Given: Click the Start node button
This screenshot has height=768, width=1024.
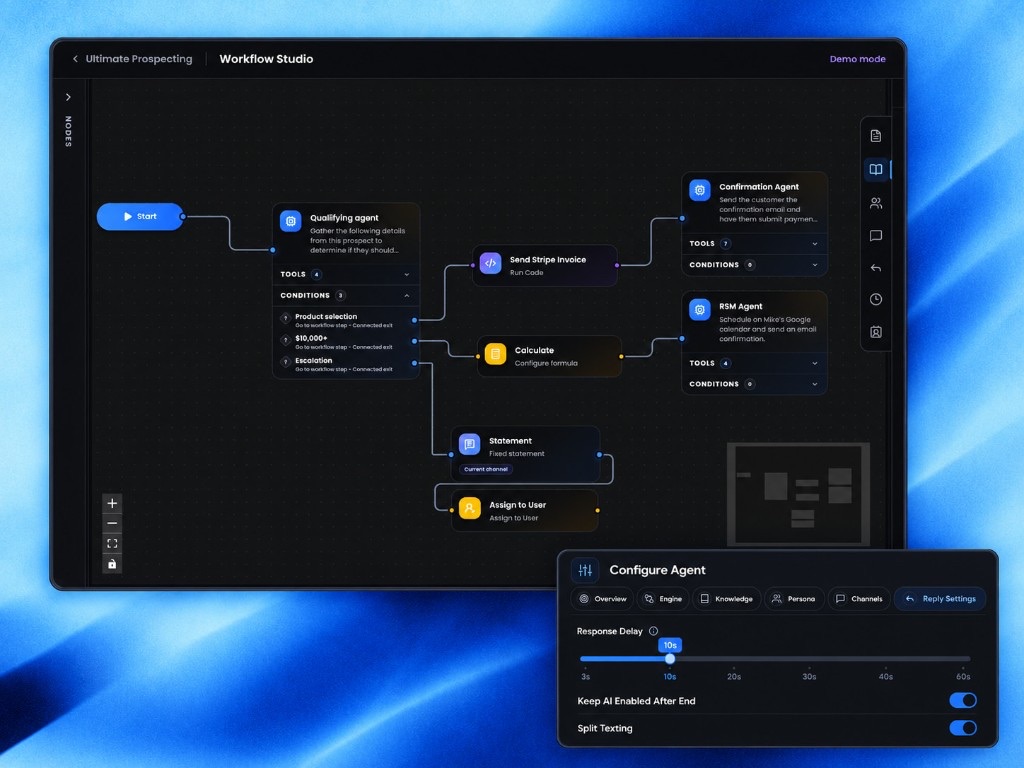Looking at the screenshot, I should coord(140,216).
